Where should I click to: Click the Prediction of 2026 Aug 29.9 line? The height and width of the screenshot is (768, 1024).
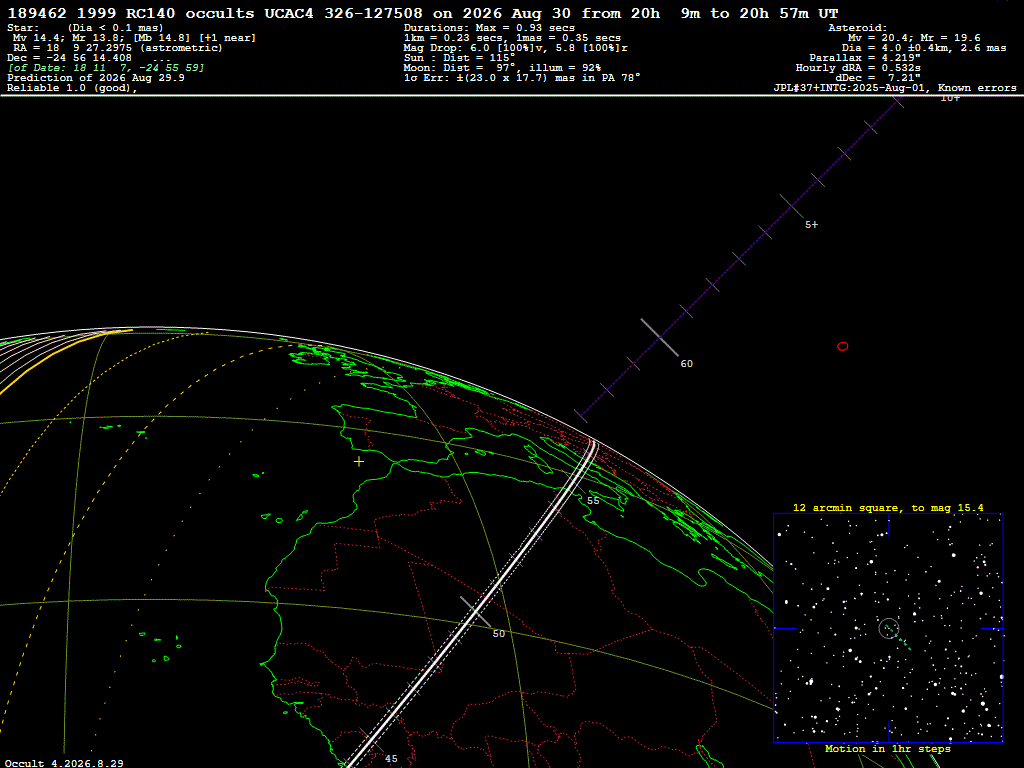[x=96, y=78]
